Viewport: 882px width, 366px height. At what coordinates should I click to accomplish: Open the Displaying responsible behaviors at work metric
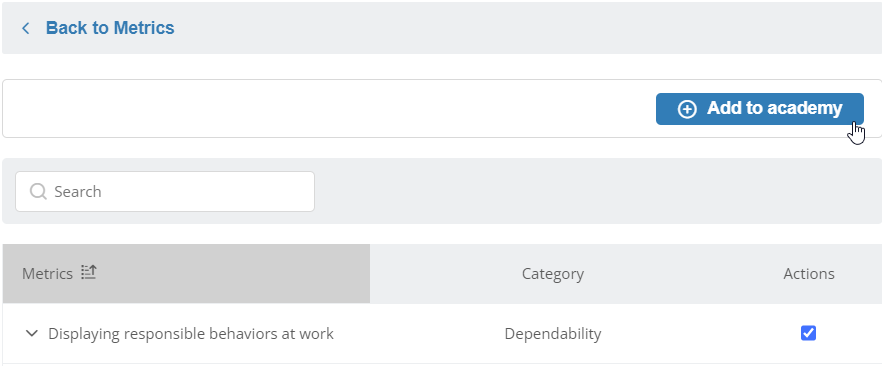coord(191,334)
